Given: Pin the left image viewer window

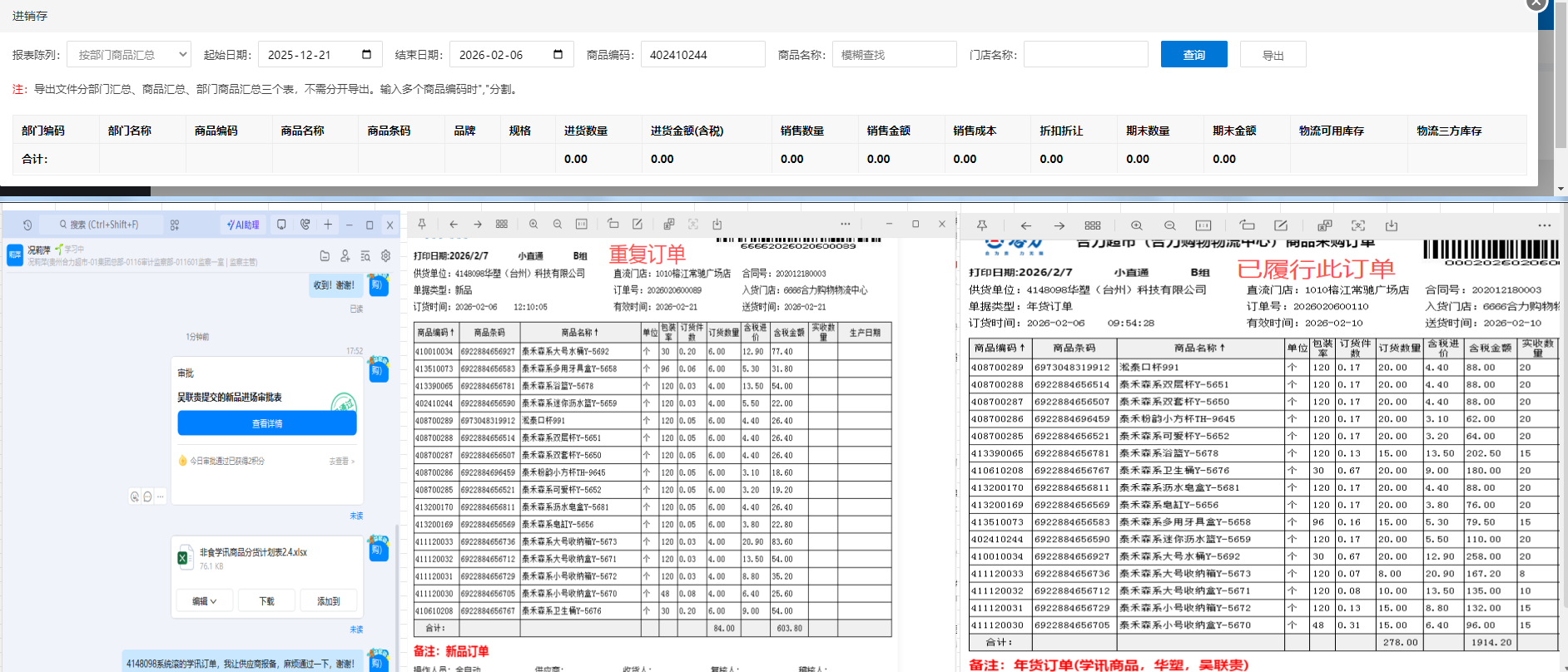Looking at the screenshot, I should 422,224.
